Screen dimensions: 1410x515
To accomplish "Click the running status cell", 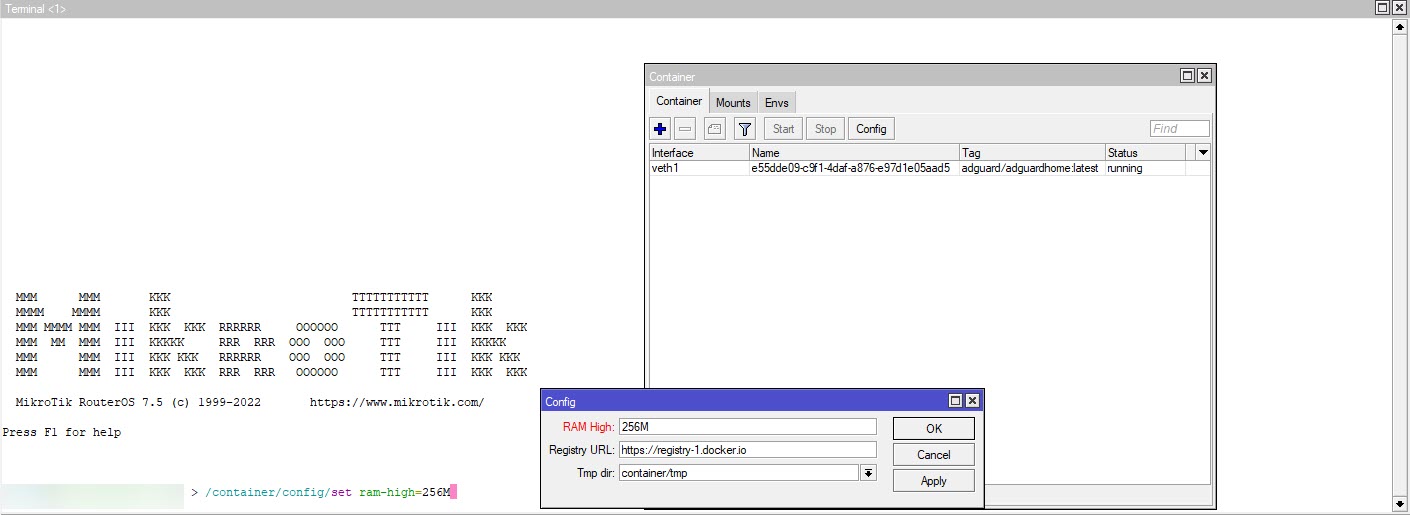I will tap(1146, 168).
